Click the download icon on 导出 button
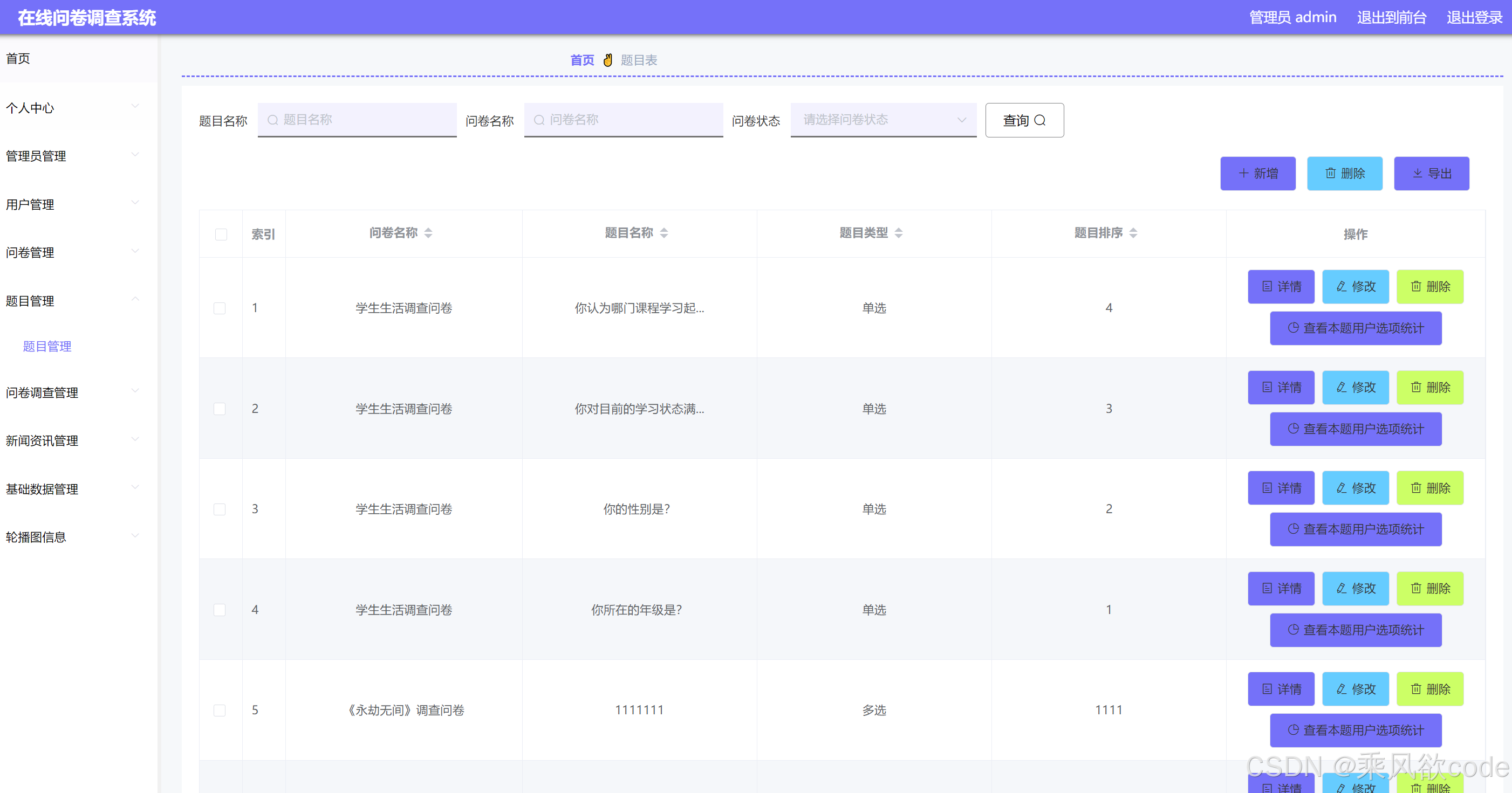Image resolution: width=1512 pixels, height=793 pixels. (1417, 173)
